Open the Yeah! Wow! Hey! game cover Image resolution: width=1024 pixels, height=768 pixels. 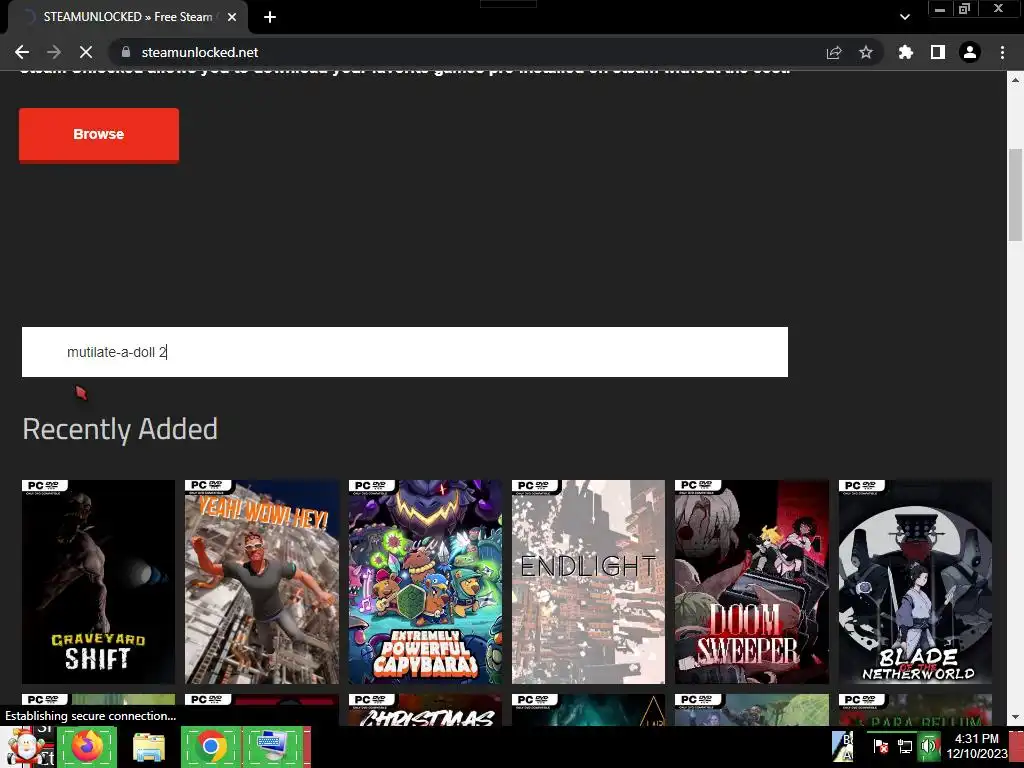(x=262, y=582)
